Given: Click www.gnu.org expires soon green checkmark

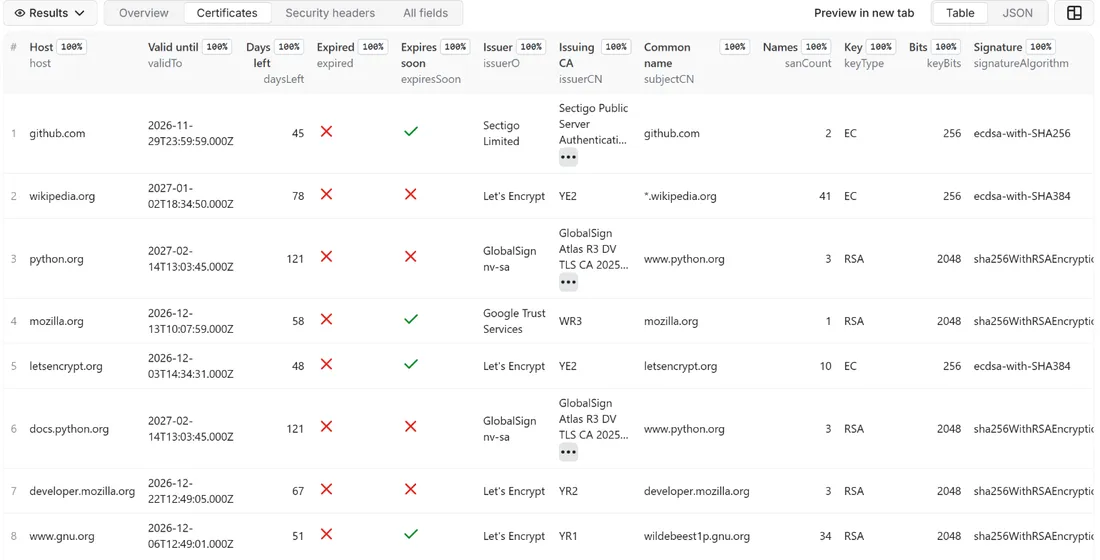Looking at the screenshot, I should [411, 534].
